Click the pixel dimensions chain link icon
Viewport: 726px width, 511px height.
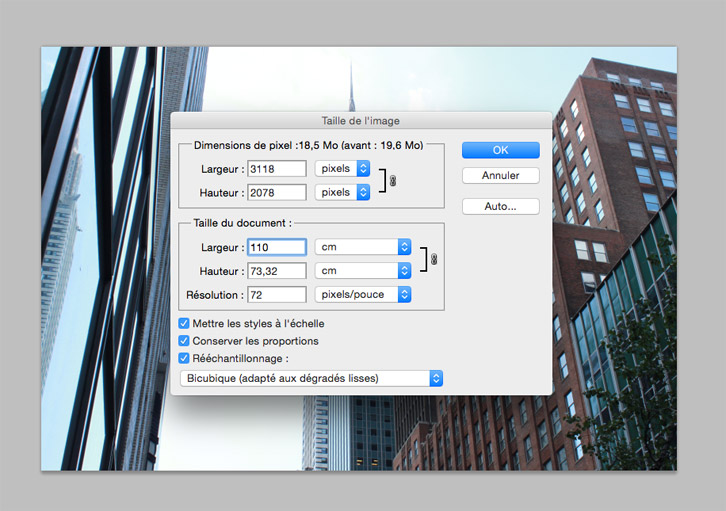(x=393, y=180)
